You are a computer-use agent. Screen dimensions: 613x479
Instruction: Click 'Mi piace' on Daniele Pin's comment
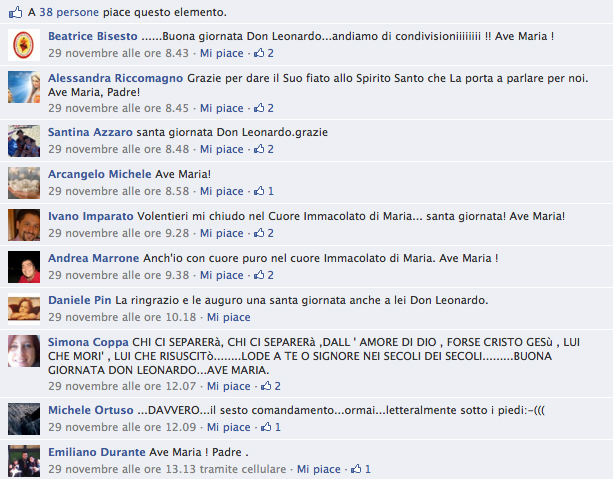coord(229,317)
